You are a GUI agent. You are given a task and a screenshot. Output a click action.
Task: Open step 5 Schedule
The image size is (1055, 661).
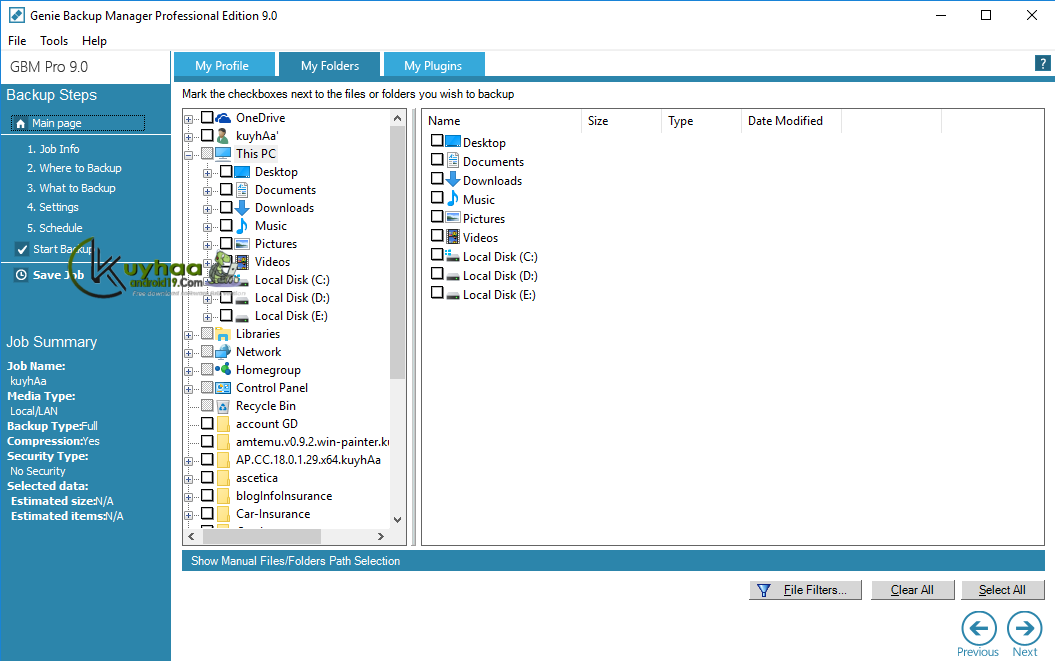point(54,228)
